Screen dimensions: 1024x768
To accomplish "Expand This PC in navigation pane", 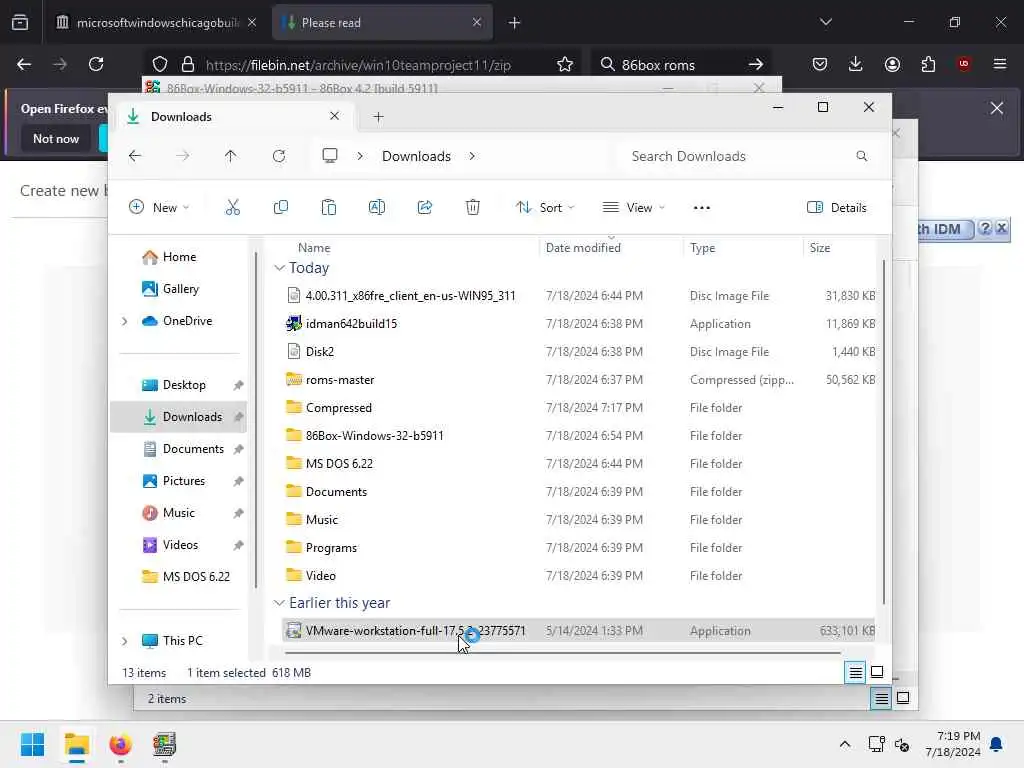I will (125, 641).
